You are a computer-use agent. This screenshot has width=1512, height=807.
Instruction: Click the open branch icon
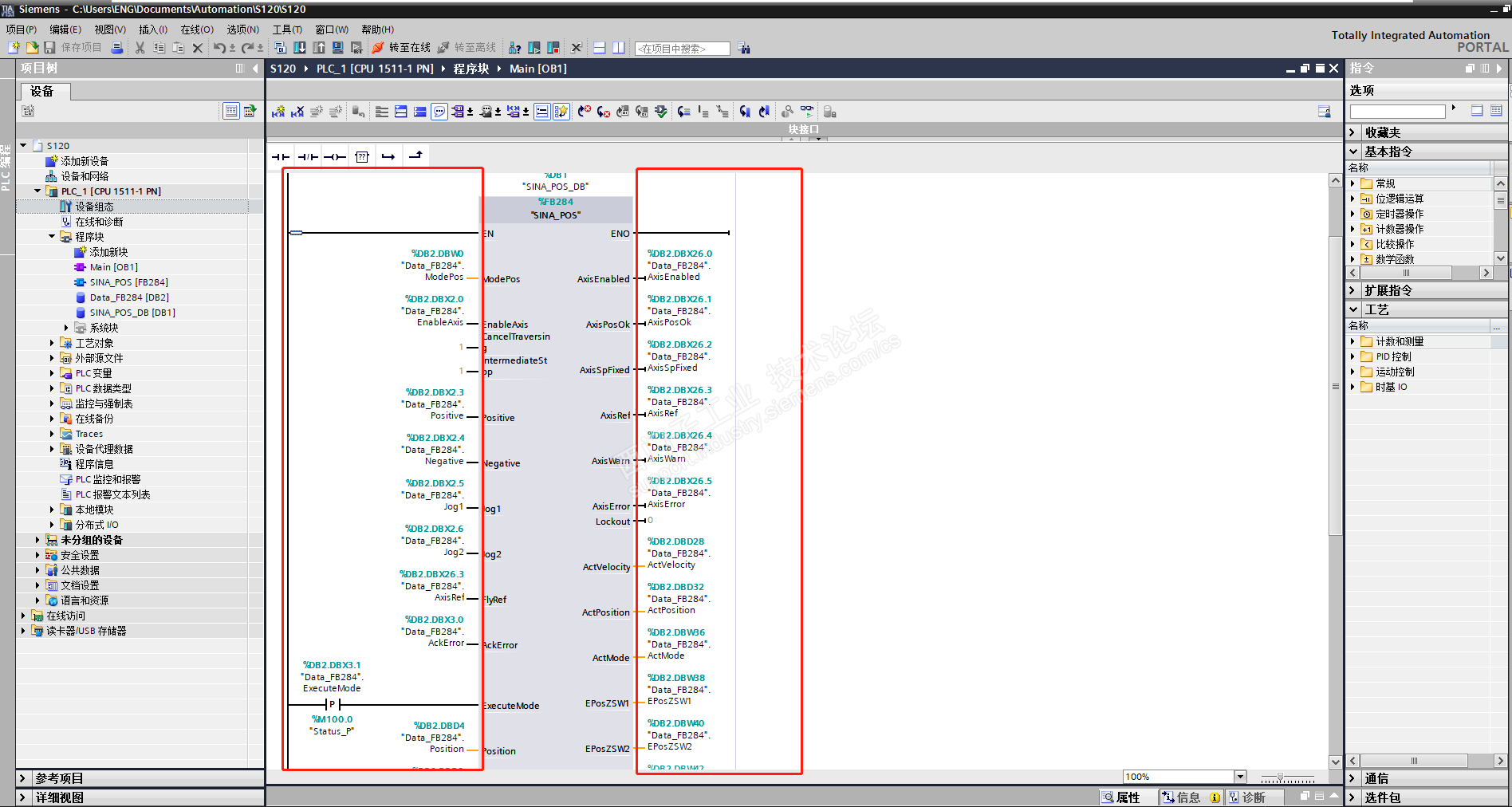388,157
